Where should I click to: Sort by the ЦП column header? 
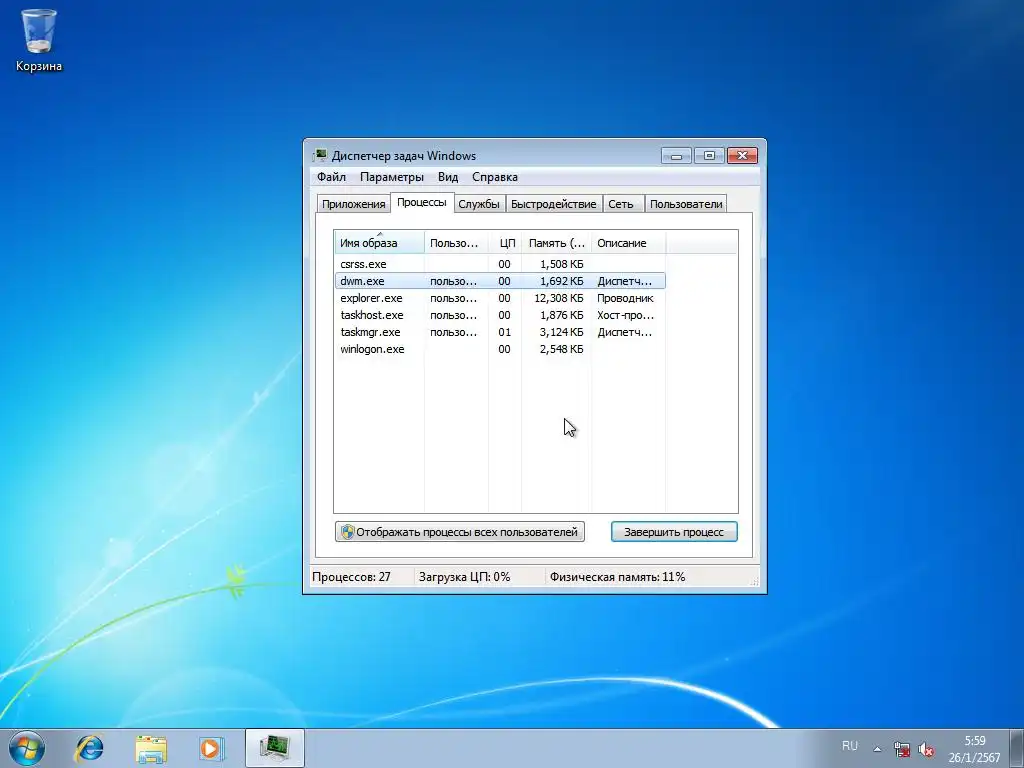(505, 242)
